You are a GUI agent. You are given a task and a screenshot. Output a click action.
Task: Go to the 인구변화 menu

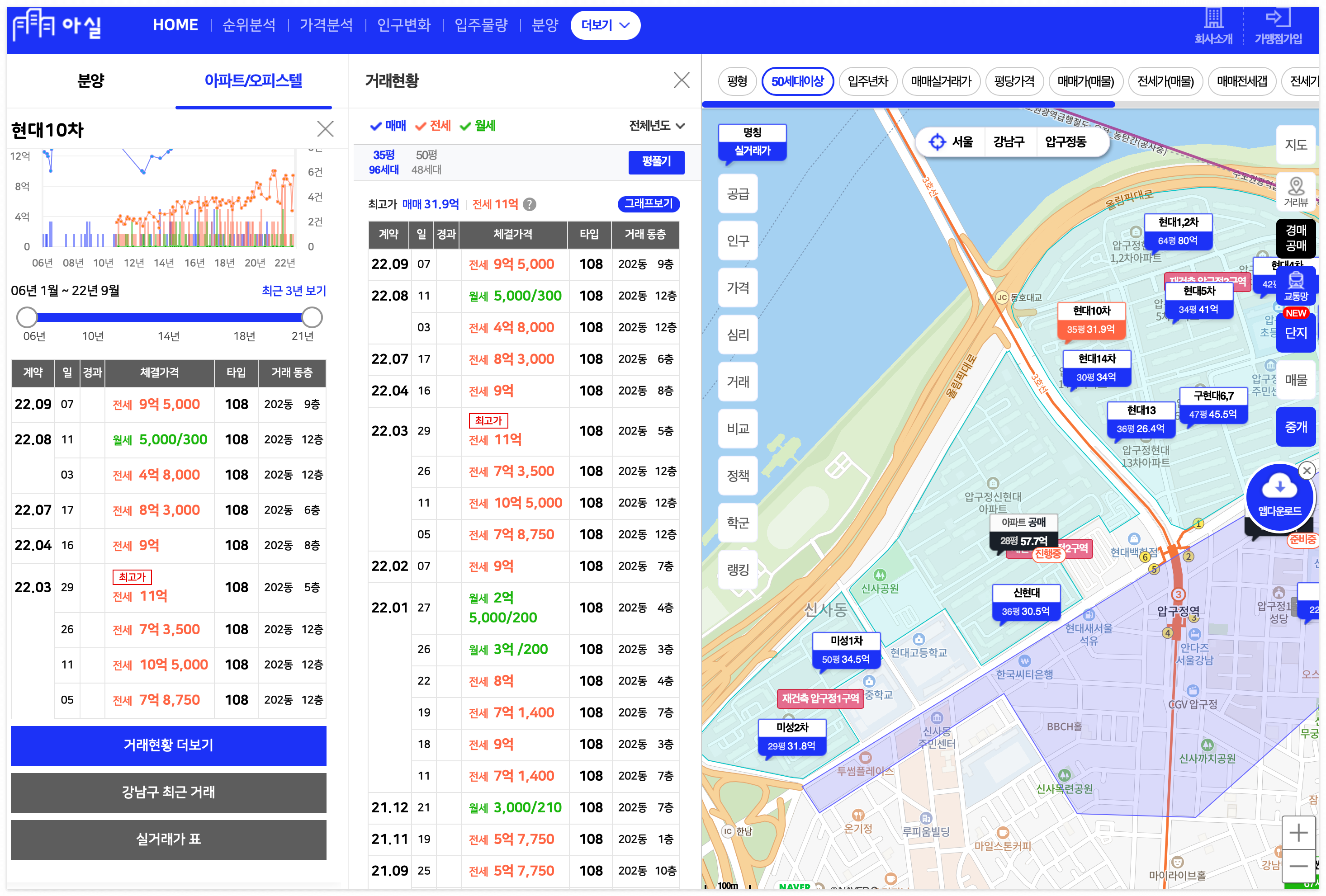point(403,25)
